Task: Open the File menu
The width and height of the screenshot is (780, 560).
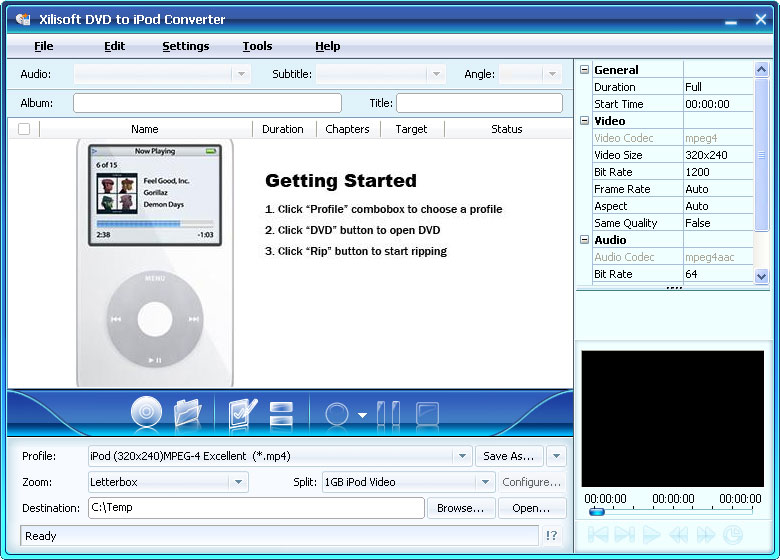Action: [x=44, y=46]
